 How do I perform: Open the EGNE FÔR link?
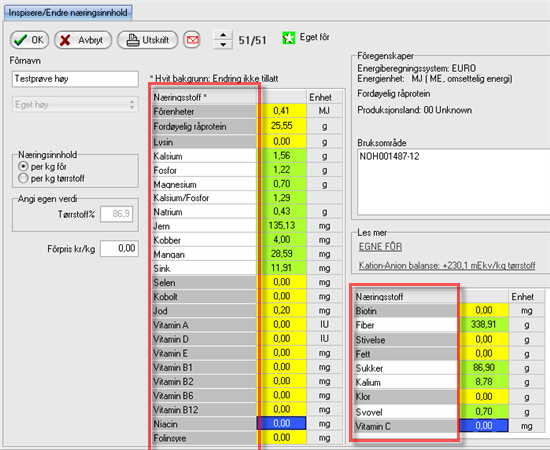pos(380,247)
